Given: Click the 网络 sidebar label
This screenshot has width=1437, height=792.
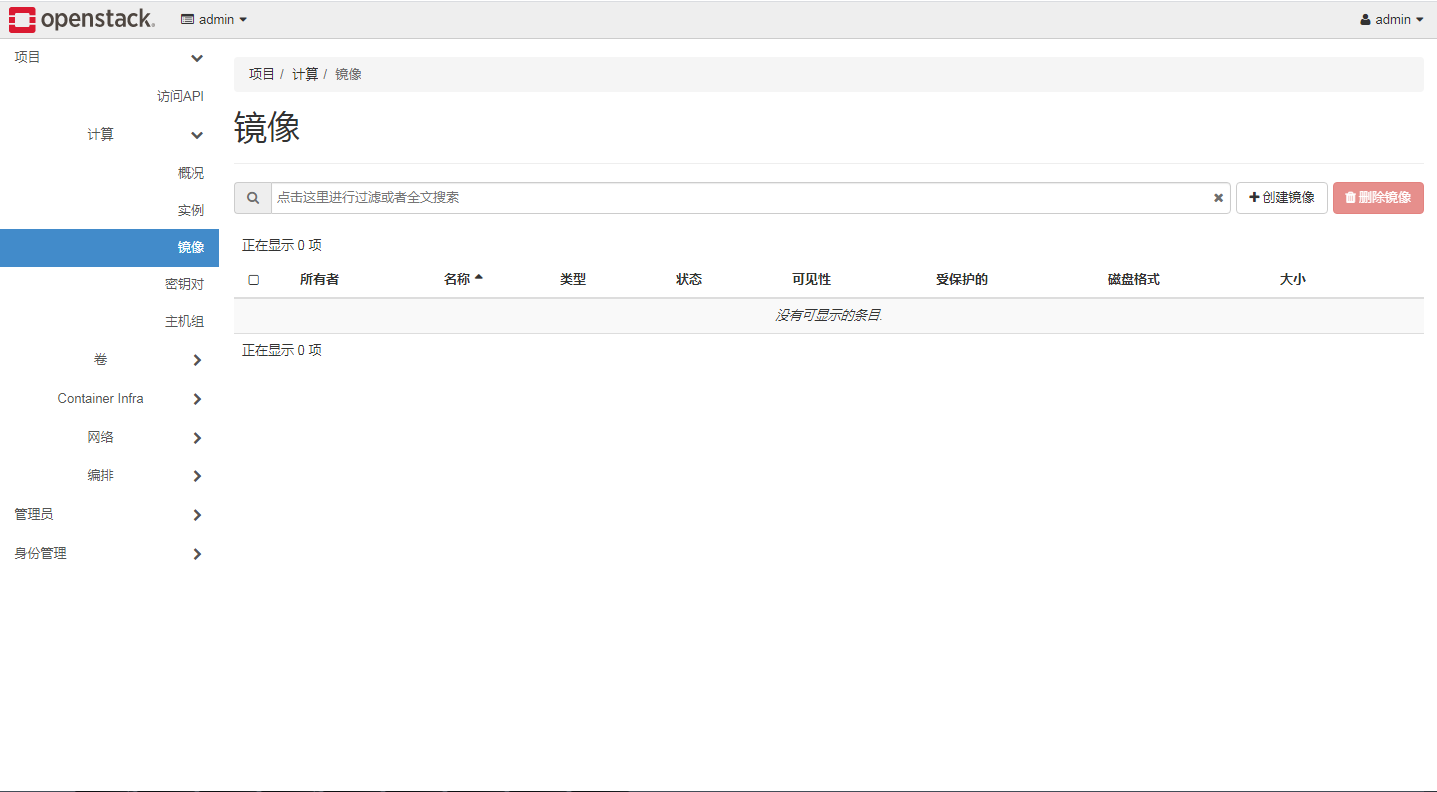Looking at the screenshot, I should [100, 437].
